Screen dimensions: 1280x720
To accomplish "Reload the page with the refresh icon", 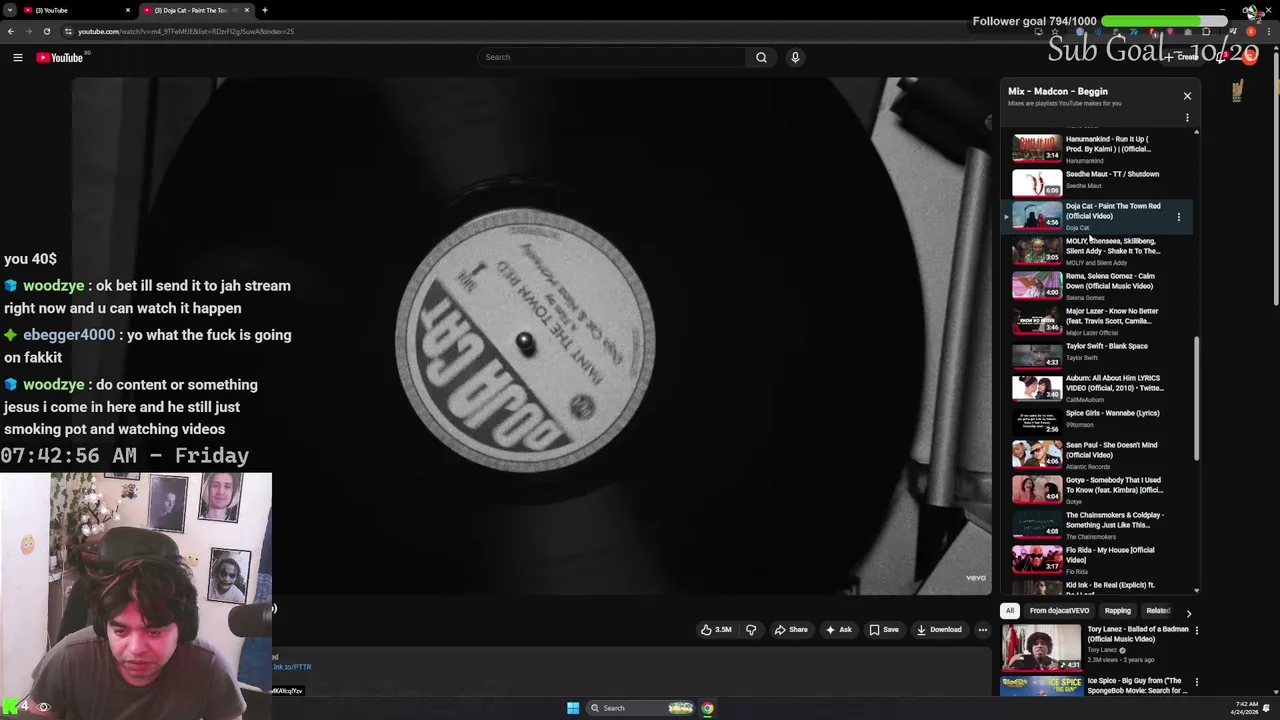I will click(x=46, y=31).
